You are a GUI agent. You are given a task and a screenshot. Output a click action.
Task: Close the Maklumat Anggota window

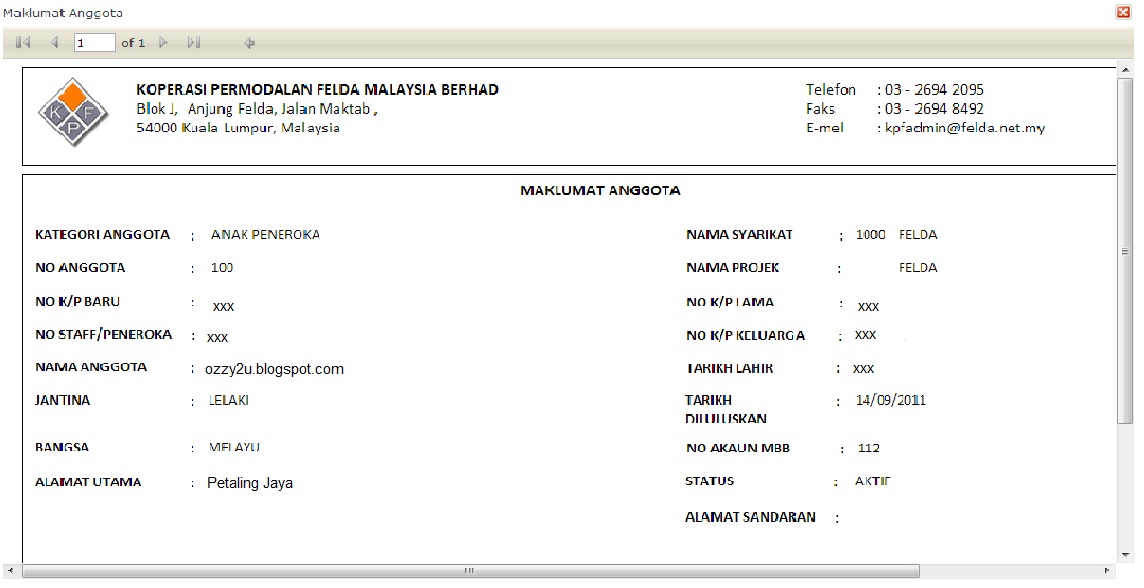point(1122,12)
